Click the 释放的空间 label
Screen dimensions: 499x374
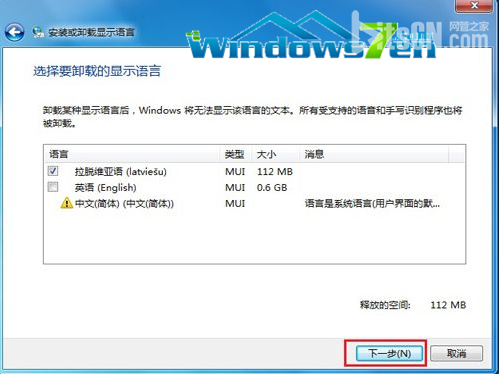tap(385, 305)
